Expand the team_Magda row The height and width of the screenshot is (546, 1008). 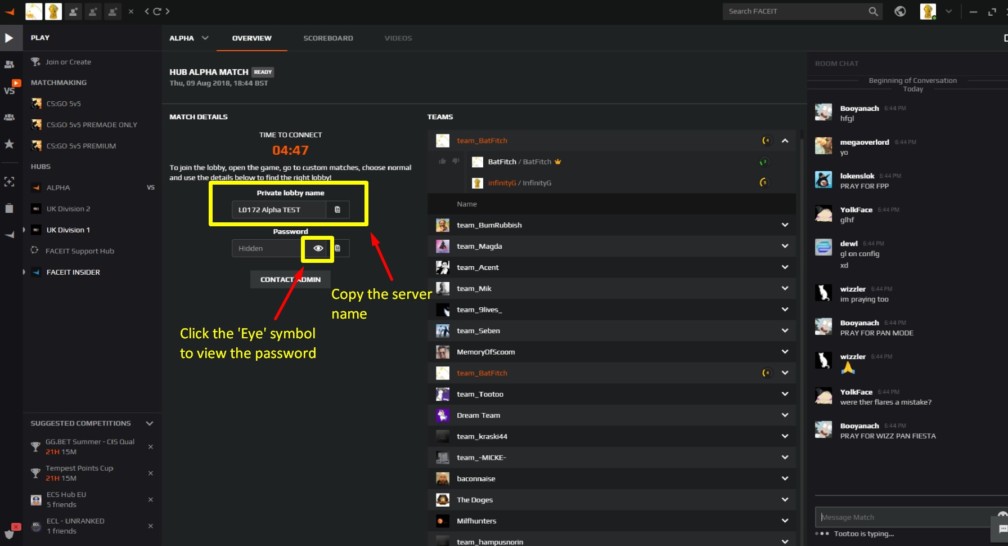pos(785,246)
